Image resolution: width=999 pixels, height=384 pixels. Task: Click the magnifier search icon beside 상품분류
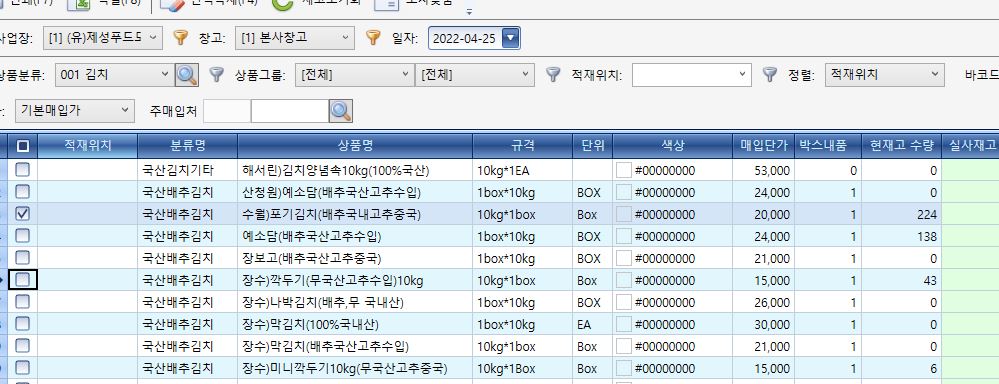pyautogui.click(x=187, y=75)
